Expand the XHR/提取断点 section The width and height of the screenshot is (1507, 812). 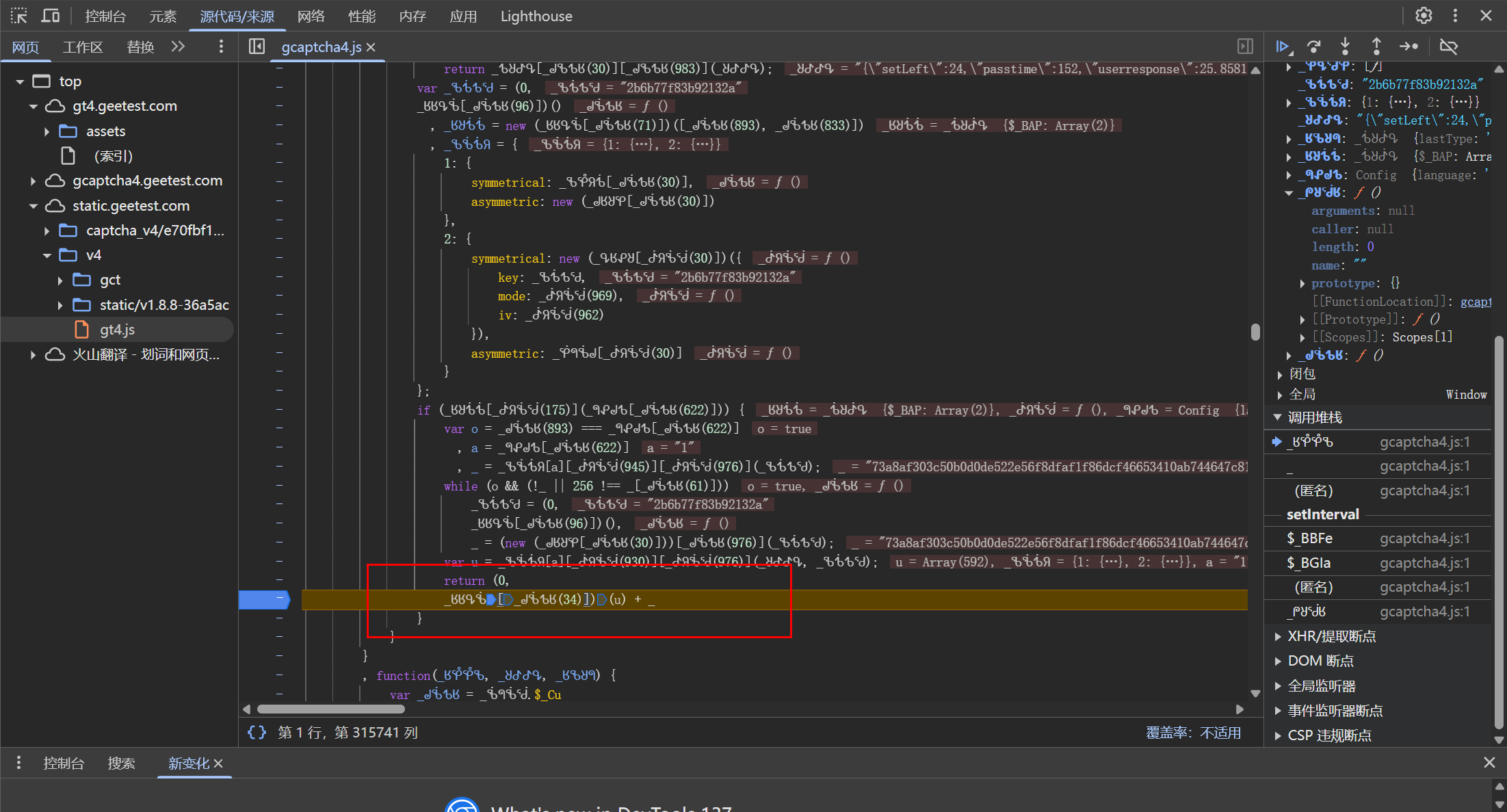[x=1277, y=636]
